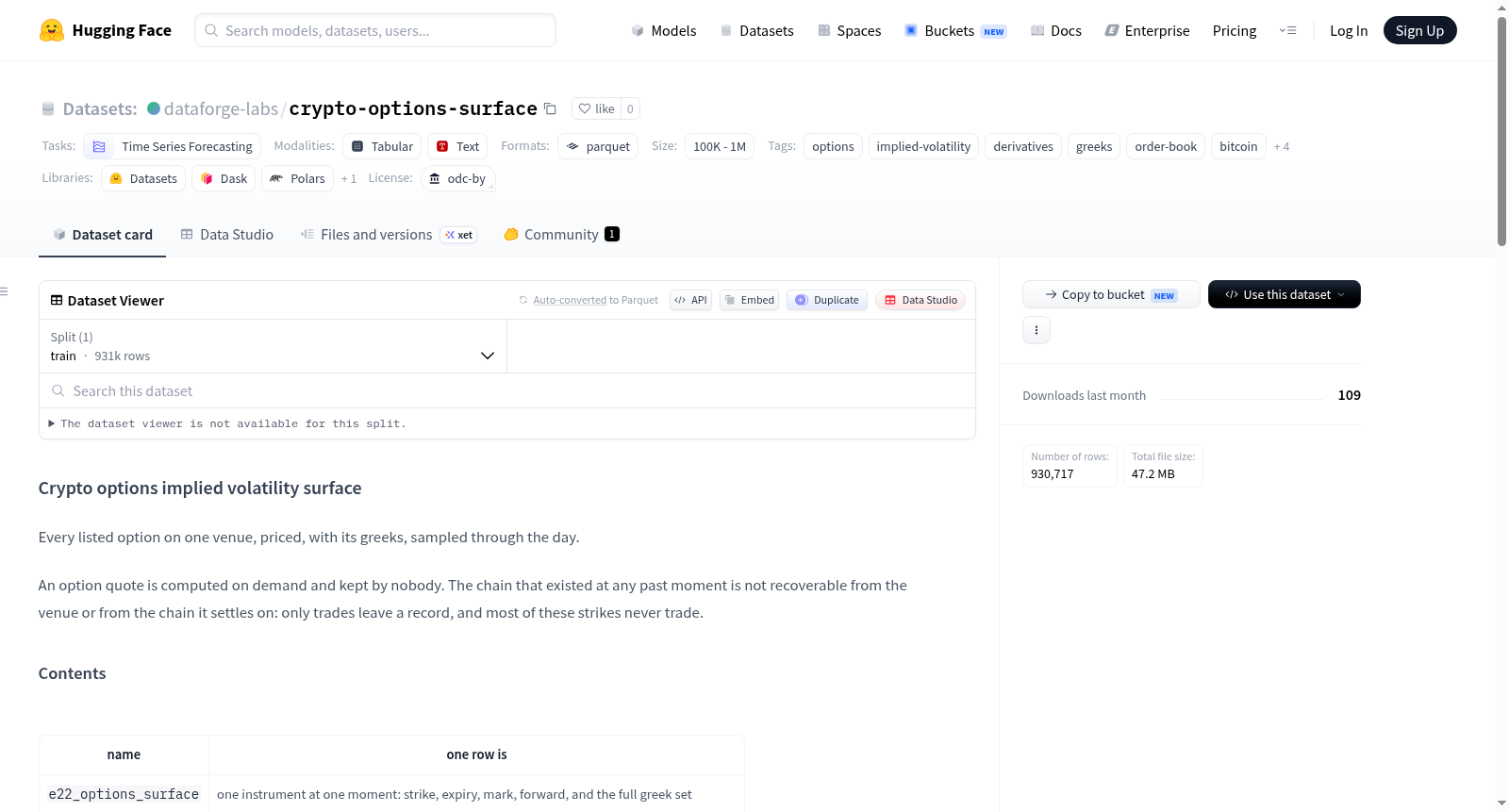Select the Tabular modality tag

pyautogui.click(x=382, y=146)
